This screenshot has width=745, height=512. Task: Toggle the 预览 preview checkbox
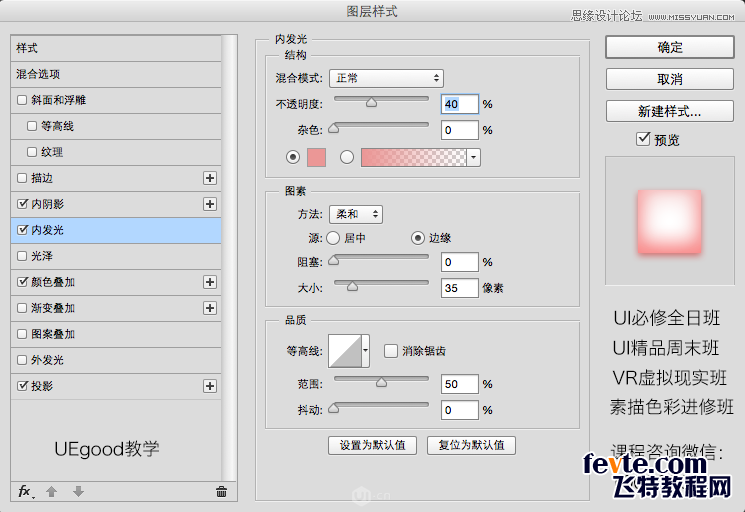coord(643,139)
